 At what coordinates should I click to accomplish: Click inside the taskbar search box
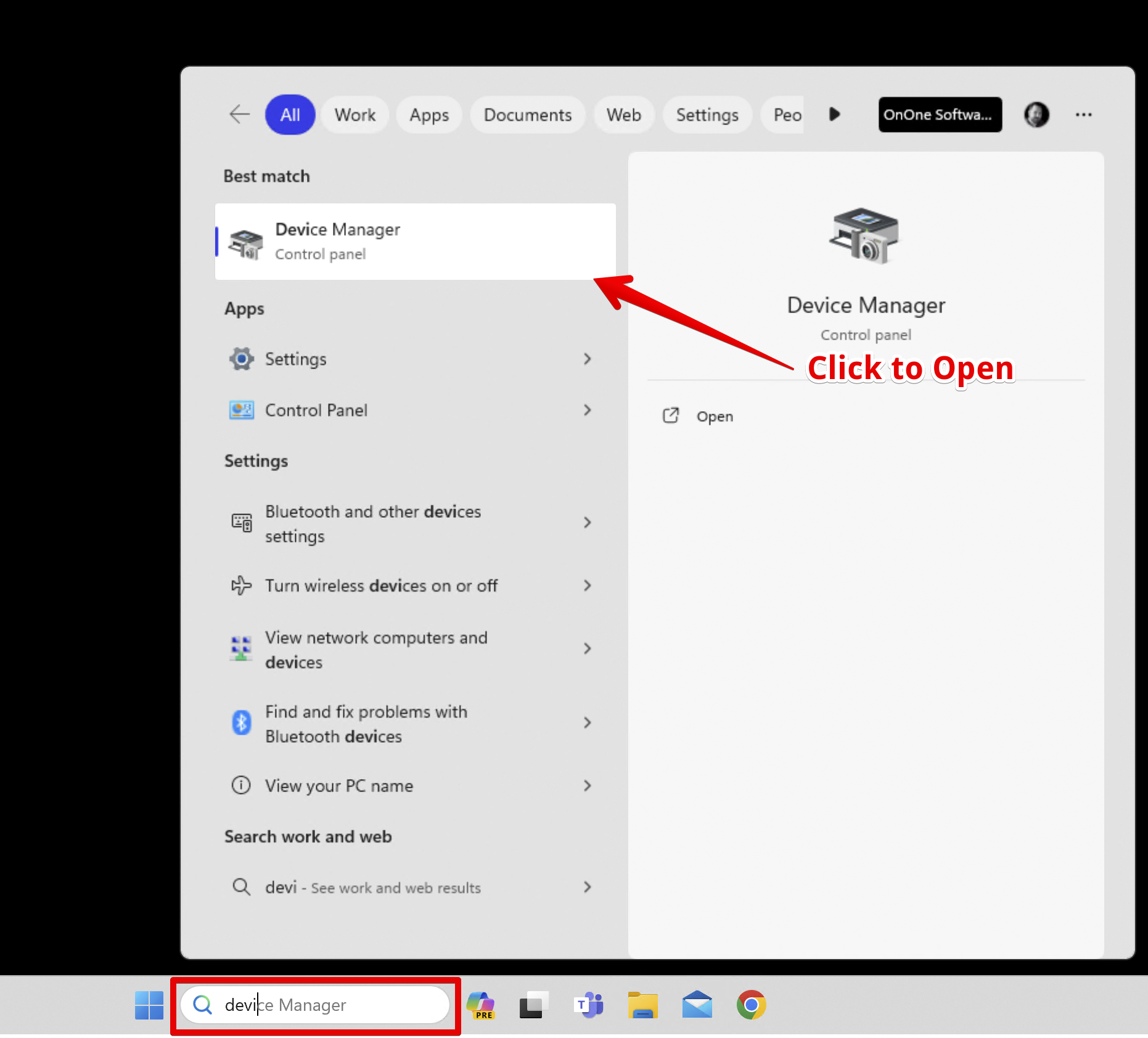point(315,1005)
